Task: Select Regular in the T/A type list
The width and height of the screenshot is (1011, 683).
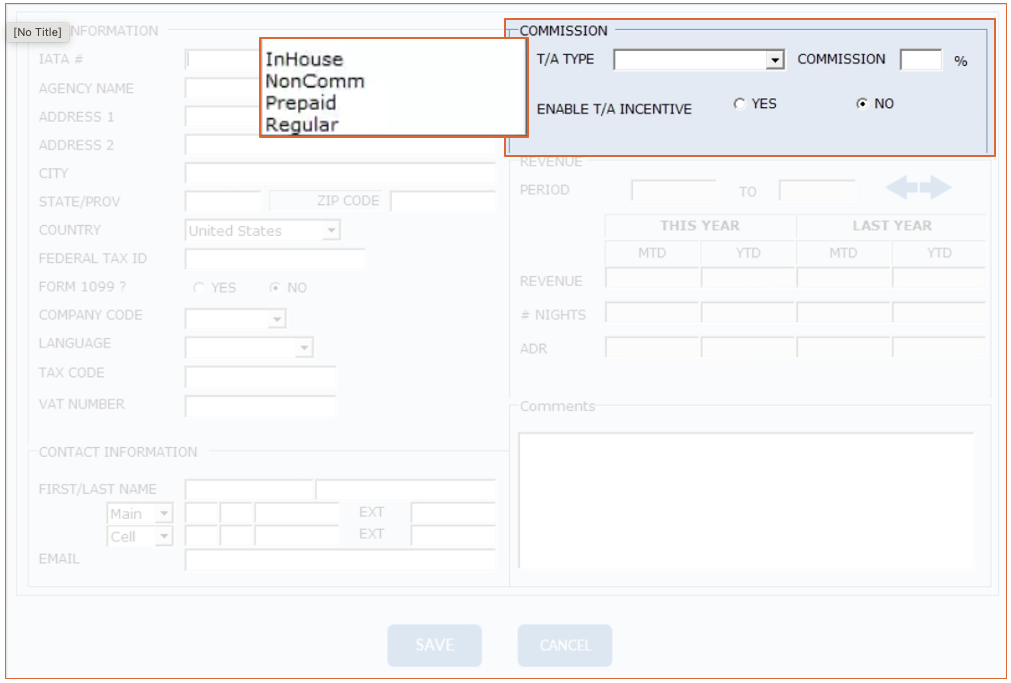Action: (302, 125)
